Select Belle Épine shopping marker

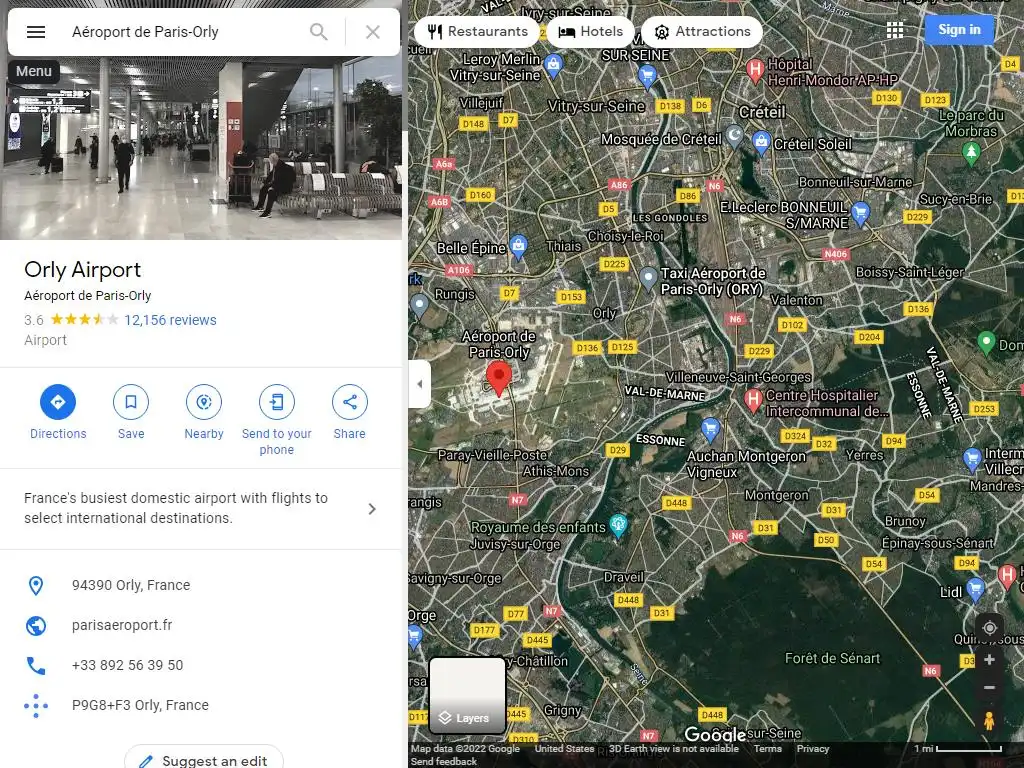518,246
